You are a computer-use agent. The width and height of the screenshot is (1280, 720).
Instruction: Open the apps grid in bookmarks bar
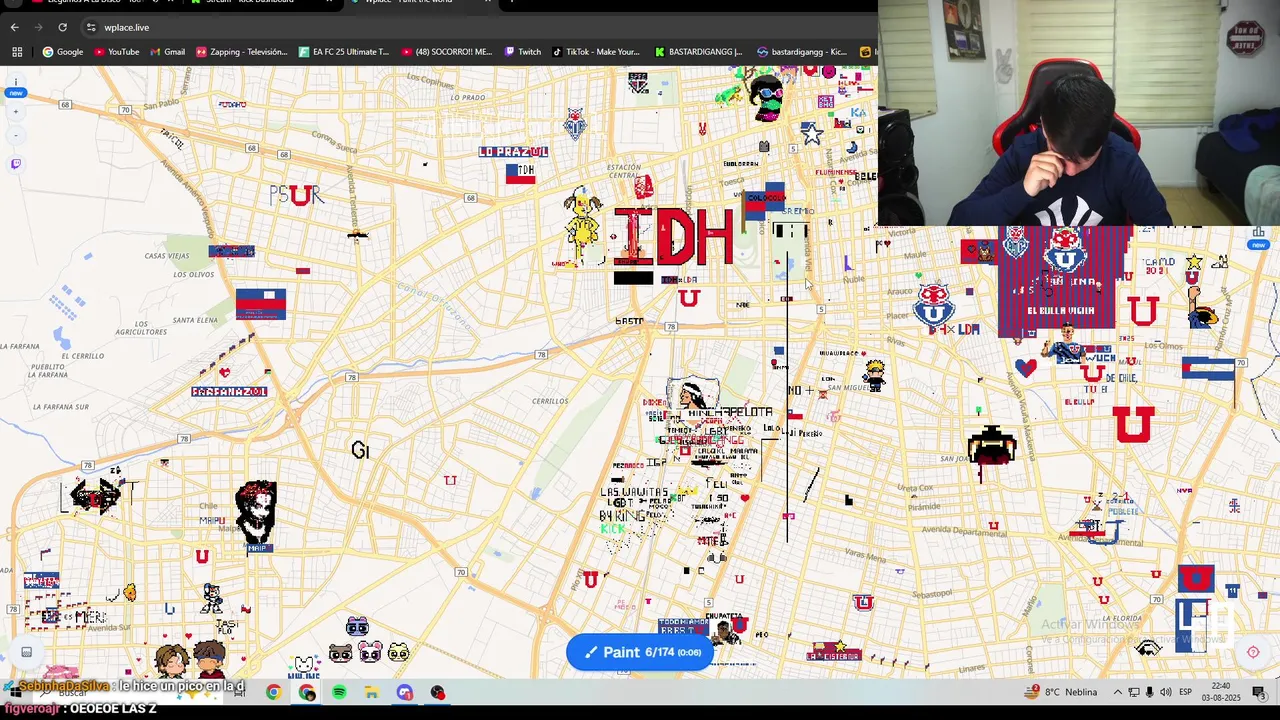(x=17, y=52)
